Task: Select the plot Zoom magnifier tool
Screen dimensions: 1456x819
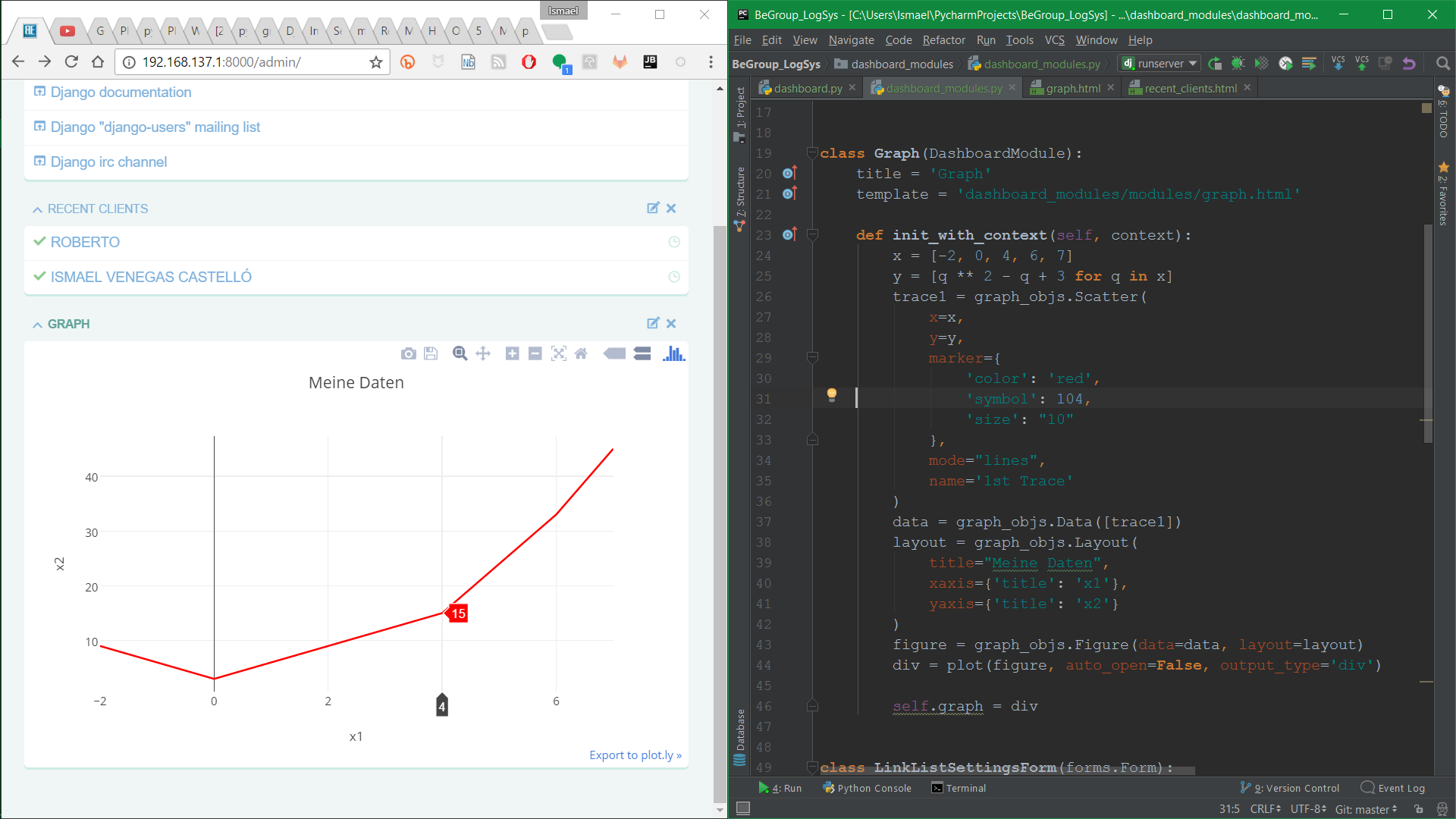Action: pos(460,353)
